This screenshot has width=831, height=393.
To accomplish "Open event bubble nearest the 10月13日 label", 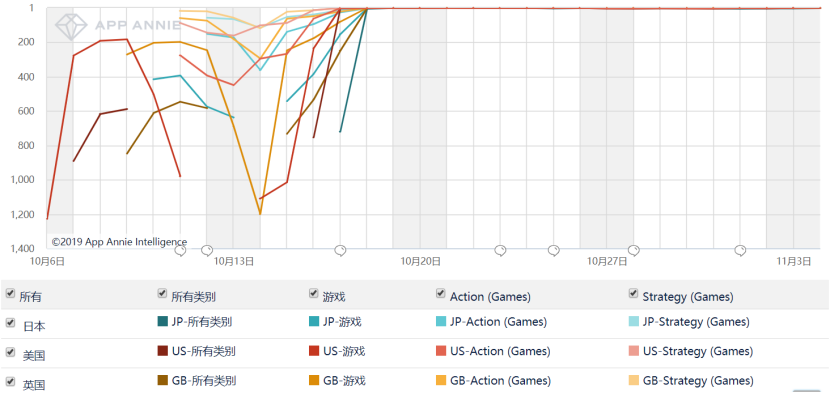I will [207, 250].
